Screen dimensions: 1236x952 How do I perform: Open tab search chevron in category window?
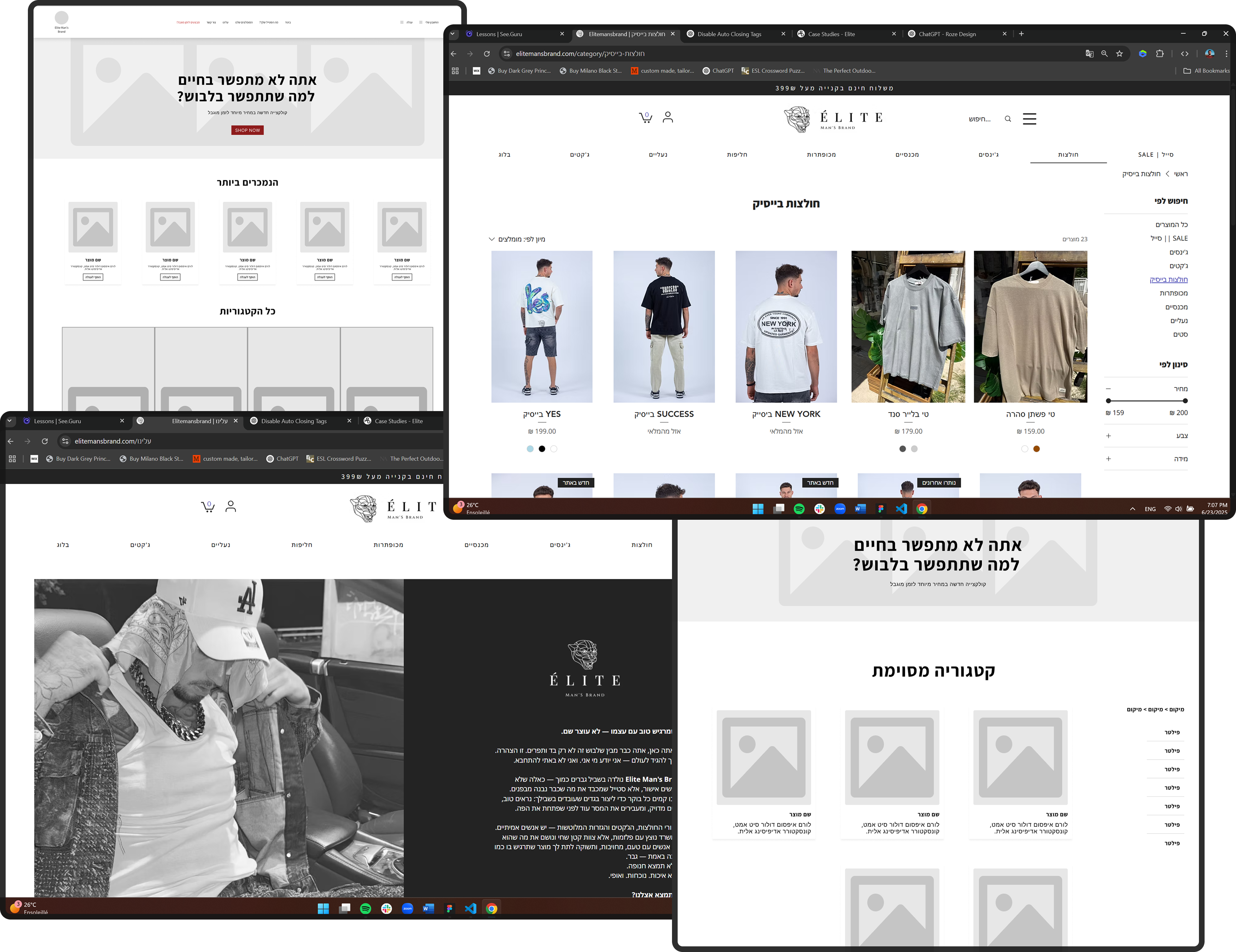(x=452, y=34)
